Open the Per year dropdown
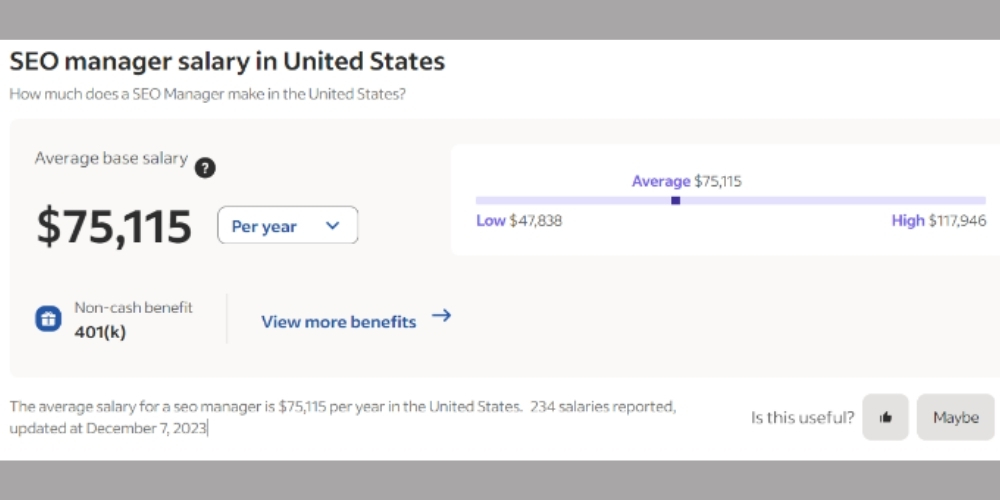The width and height of the screenshot is (1000, 500). tap(288, 225)
